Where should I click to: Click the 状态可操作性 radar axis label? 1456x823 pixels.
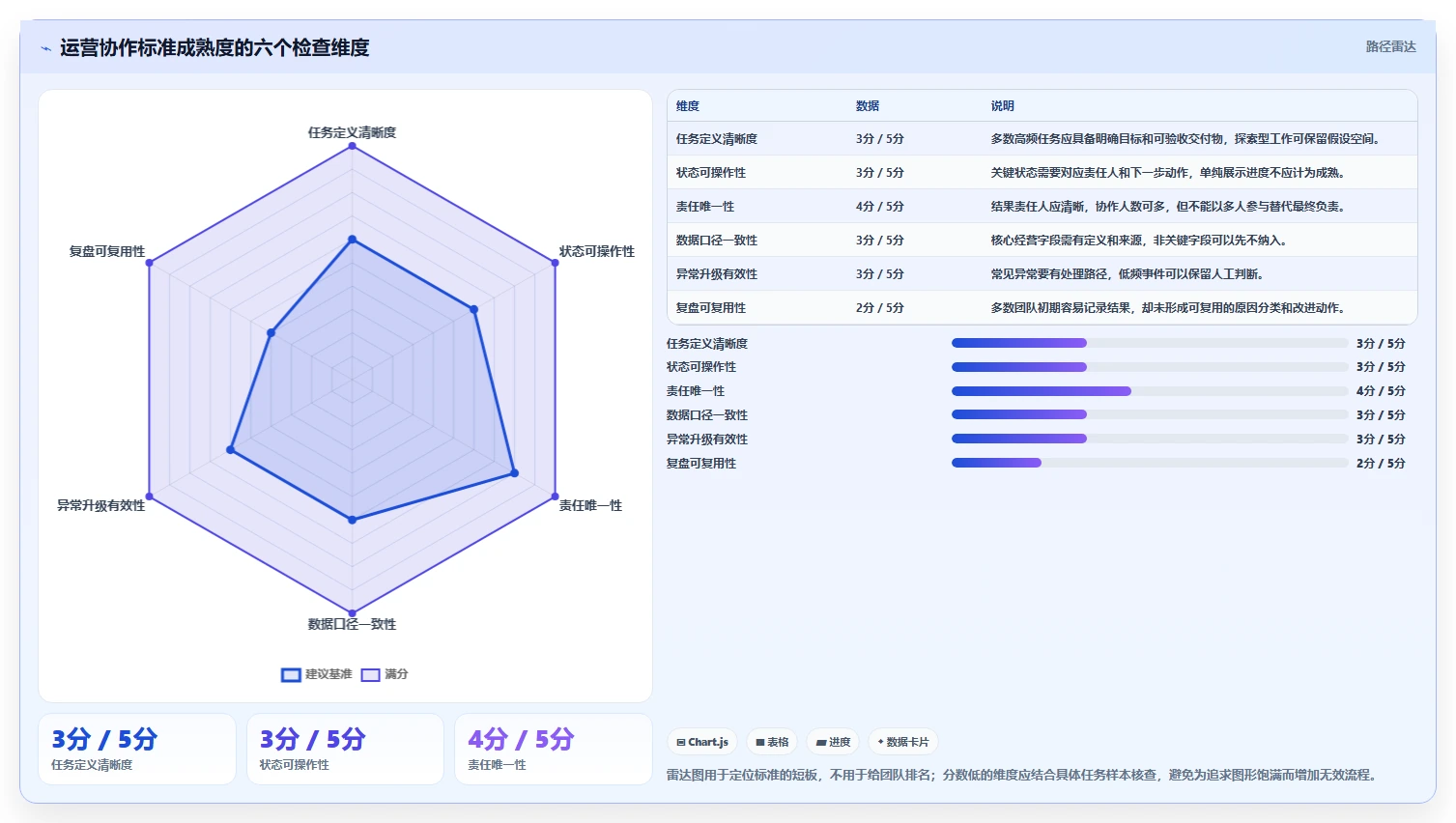tap(597, 251)
